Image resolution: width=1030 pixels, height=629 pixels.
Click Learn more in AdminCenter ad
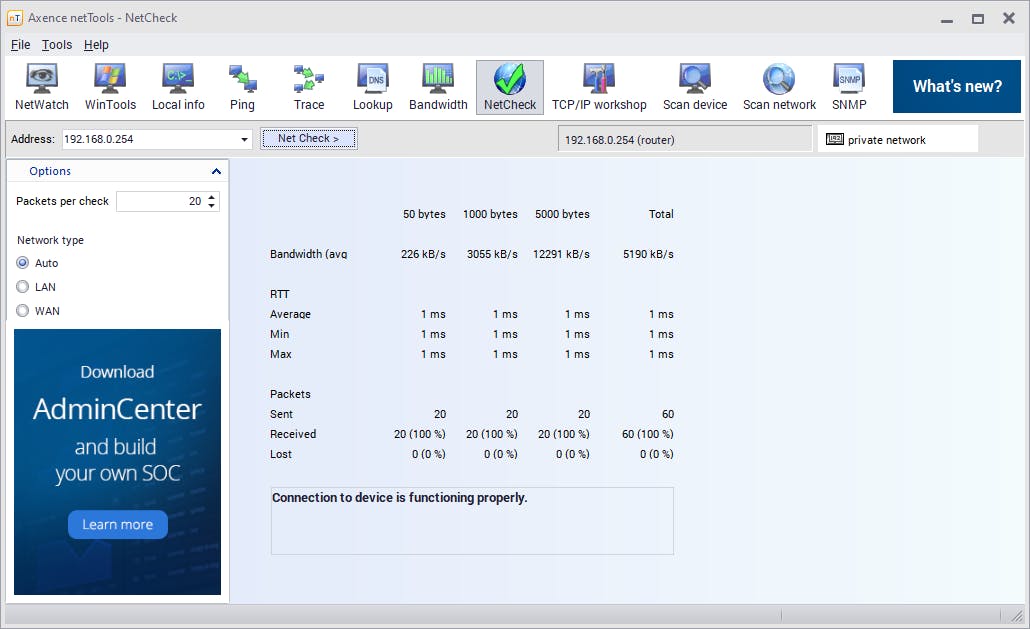pos(118,524)
